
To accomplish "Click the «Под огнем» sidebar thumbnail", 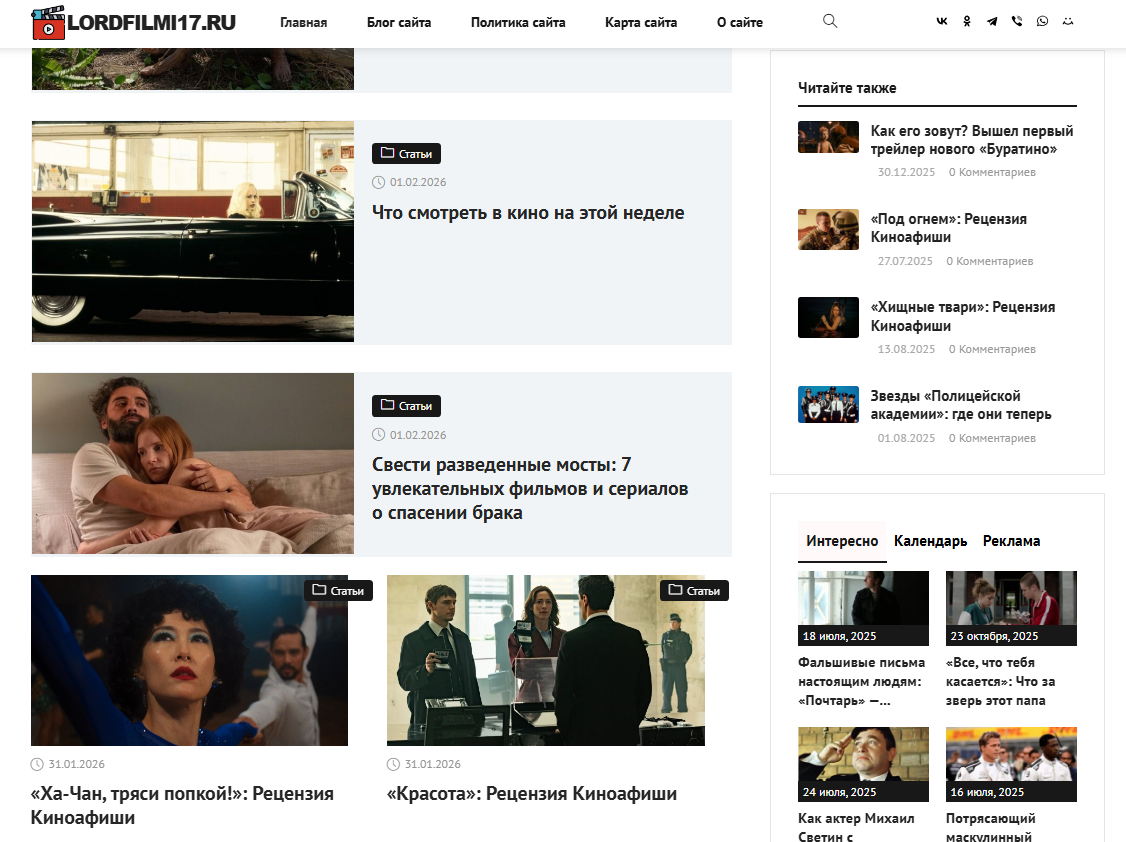I will 828,229.
